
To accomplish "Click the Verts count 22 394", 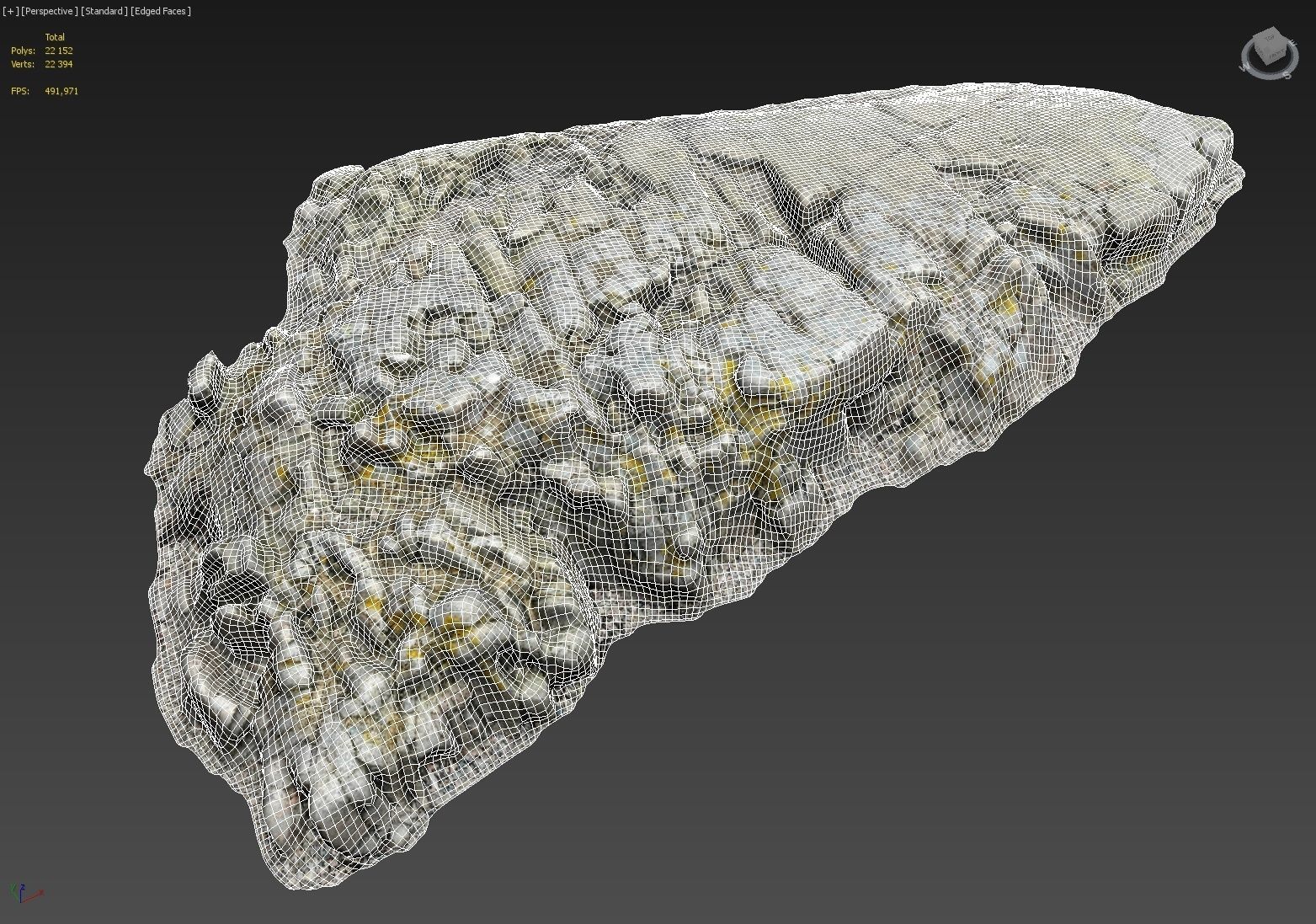I will coord(59,64).
